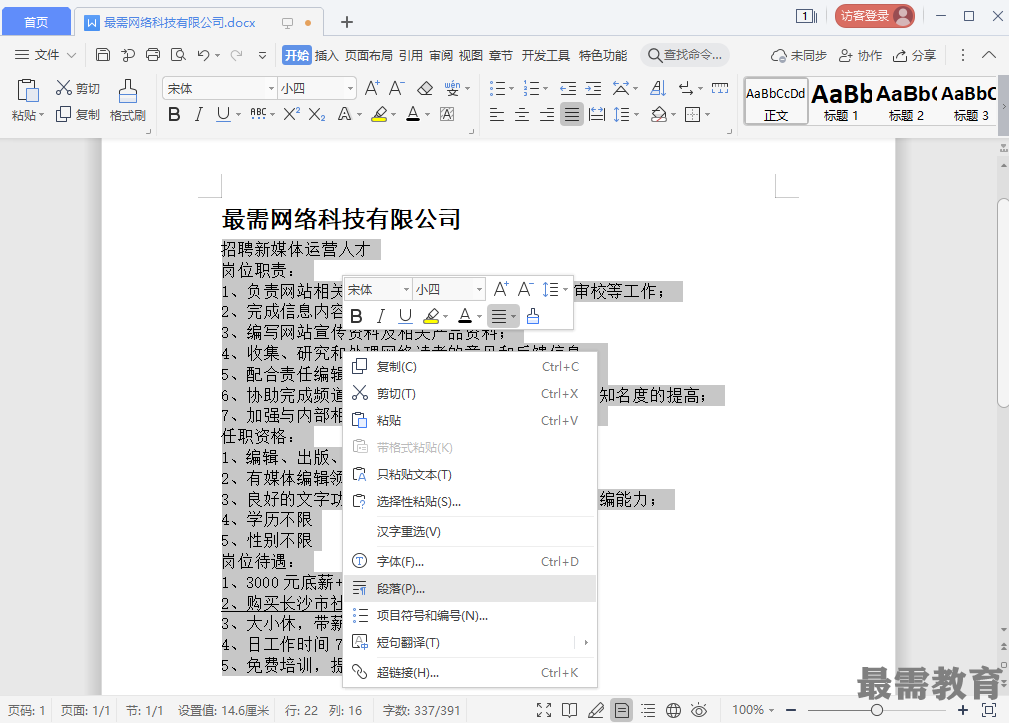Choose 复制(C) from context menu
The width and height of the screenshot is (1009, 723).
[x=470, y=367]
